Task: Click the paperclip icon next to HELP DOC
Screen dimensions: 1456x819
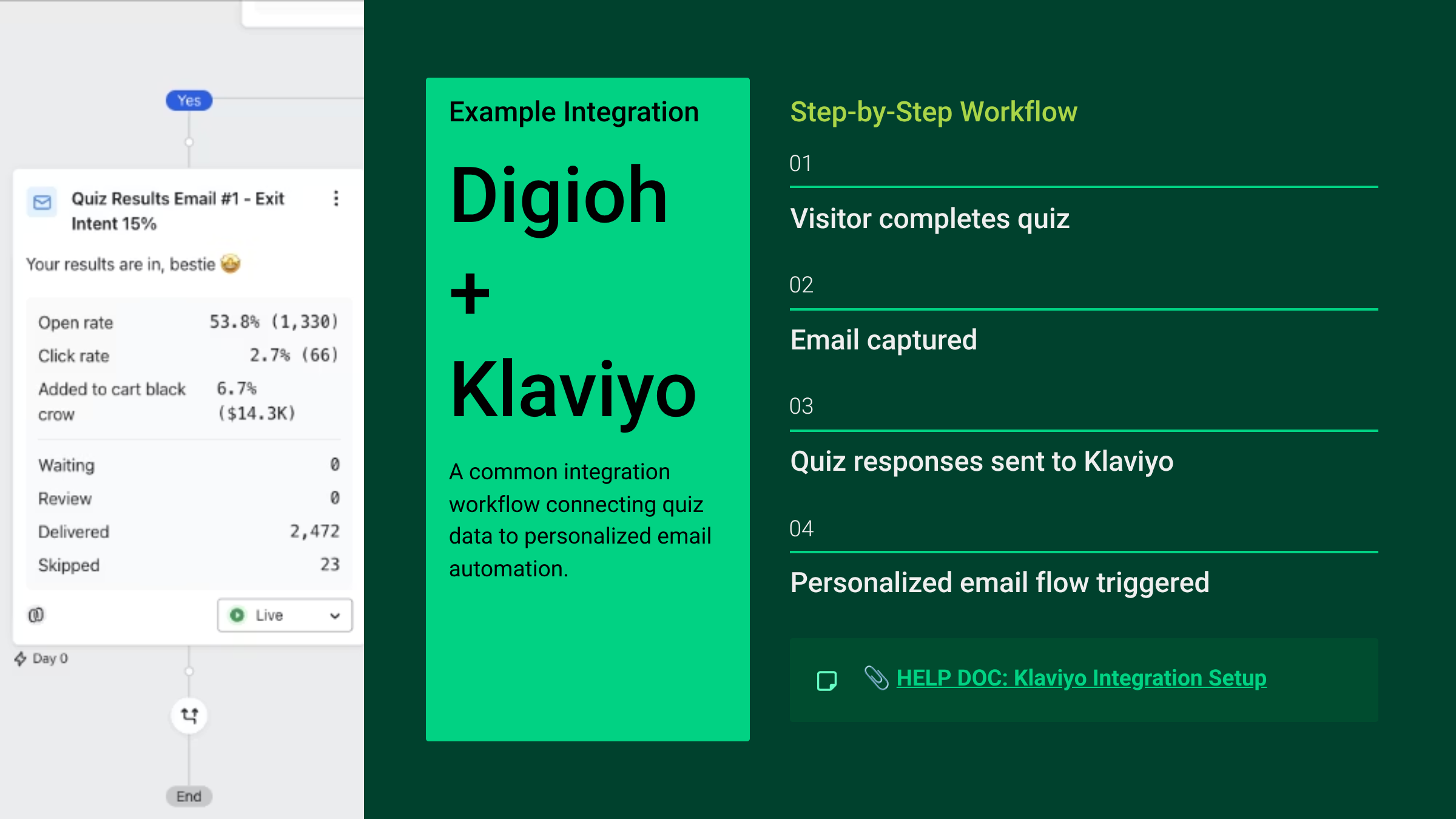Action: pos(876,678)
